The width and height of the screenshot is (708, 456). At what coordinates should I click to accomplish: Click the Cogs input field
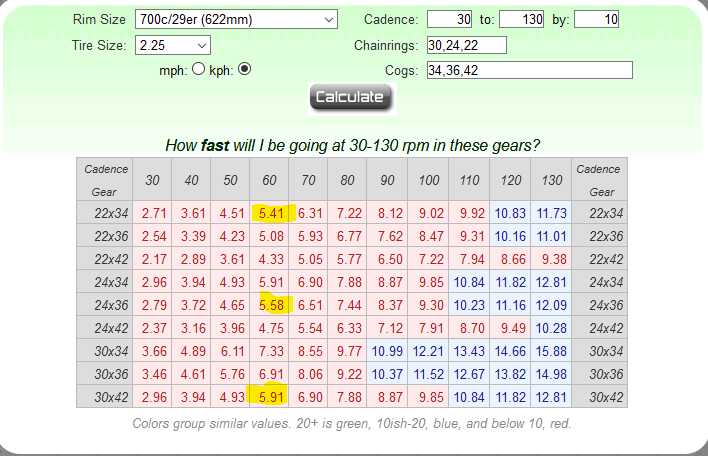pos(529,70)
